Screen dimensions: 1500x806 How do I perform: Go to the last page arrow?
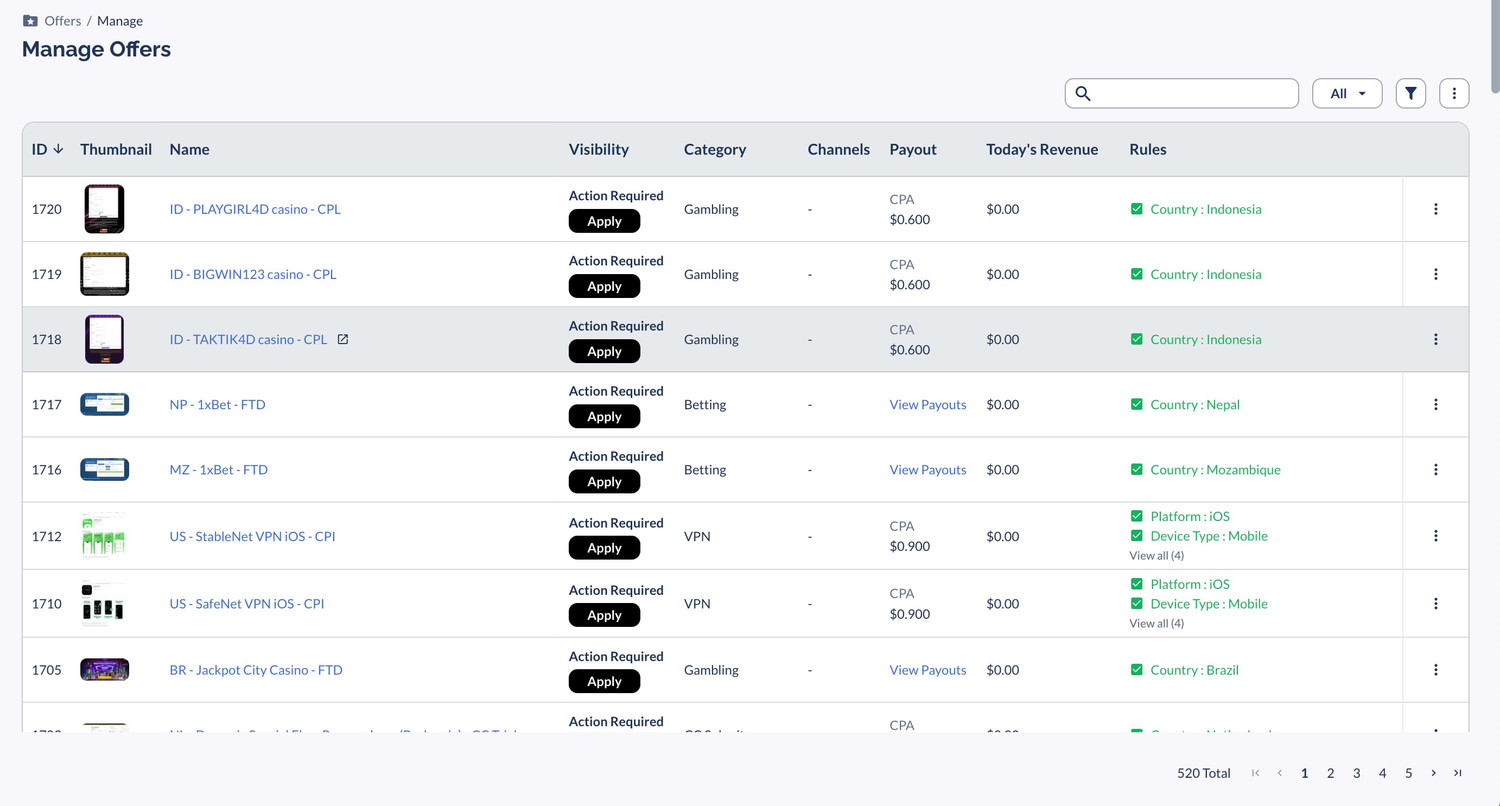(x=1458, y=773)
